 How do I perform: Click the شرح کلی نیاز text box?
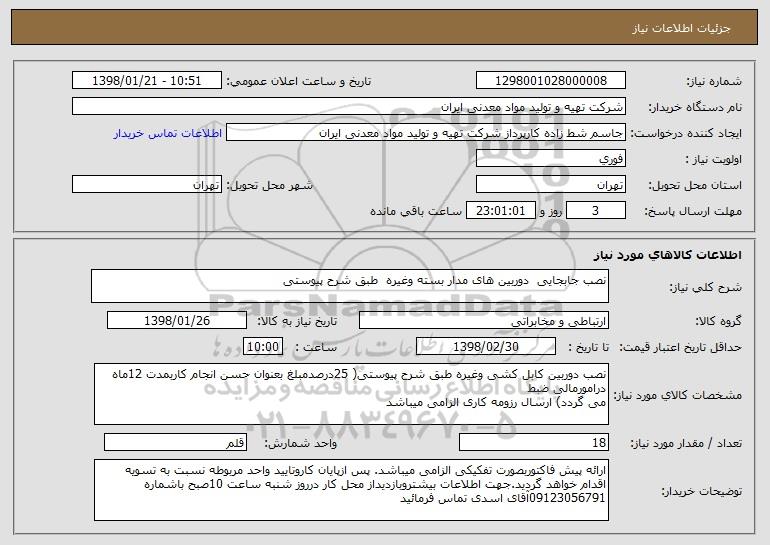tap(350, 286)
